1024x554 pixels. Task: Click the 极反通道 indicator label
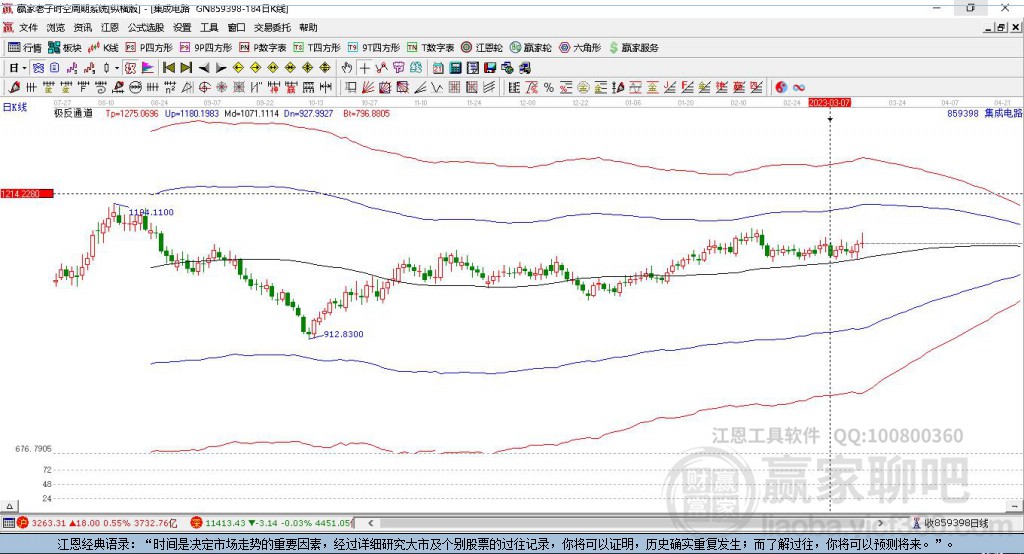(x=73, y=113)
